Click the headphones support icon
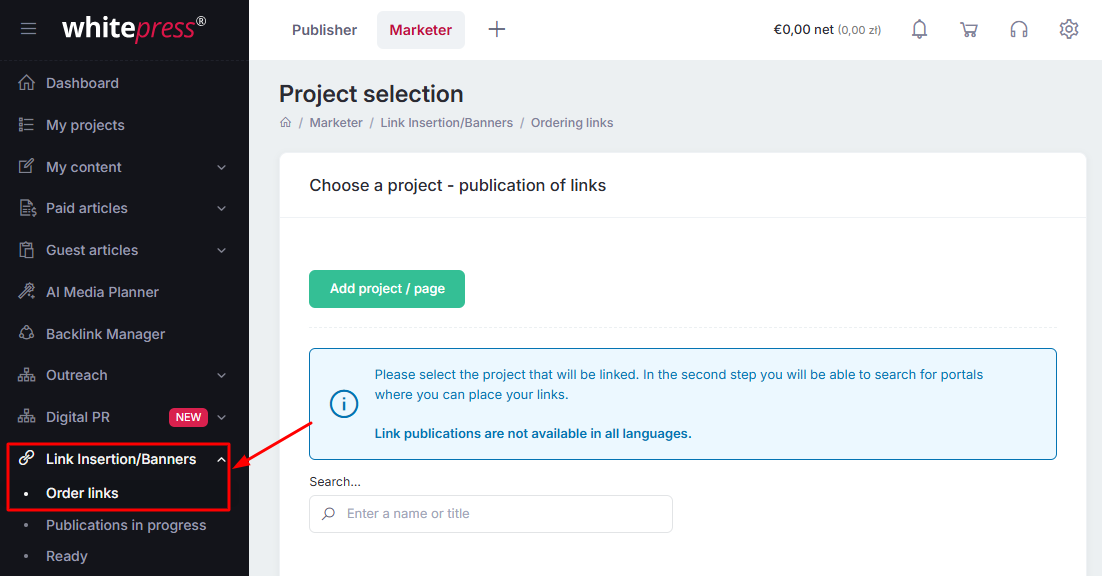This screenshot has width=1102, height=576. click(1018, 30)
